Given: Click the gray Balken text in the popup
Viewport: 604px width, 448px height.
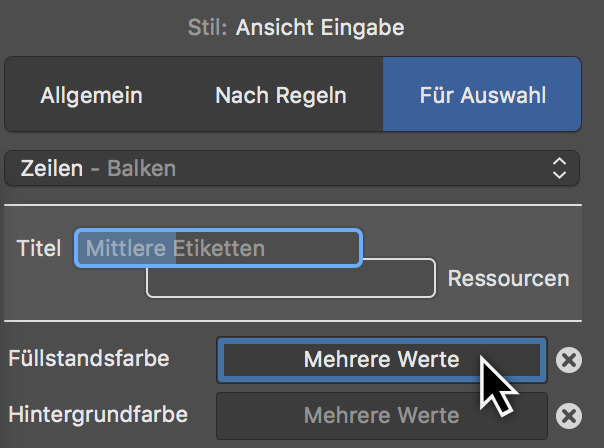Looking at the screenshot, I should (x=141, y=168).
